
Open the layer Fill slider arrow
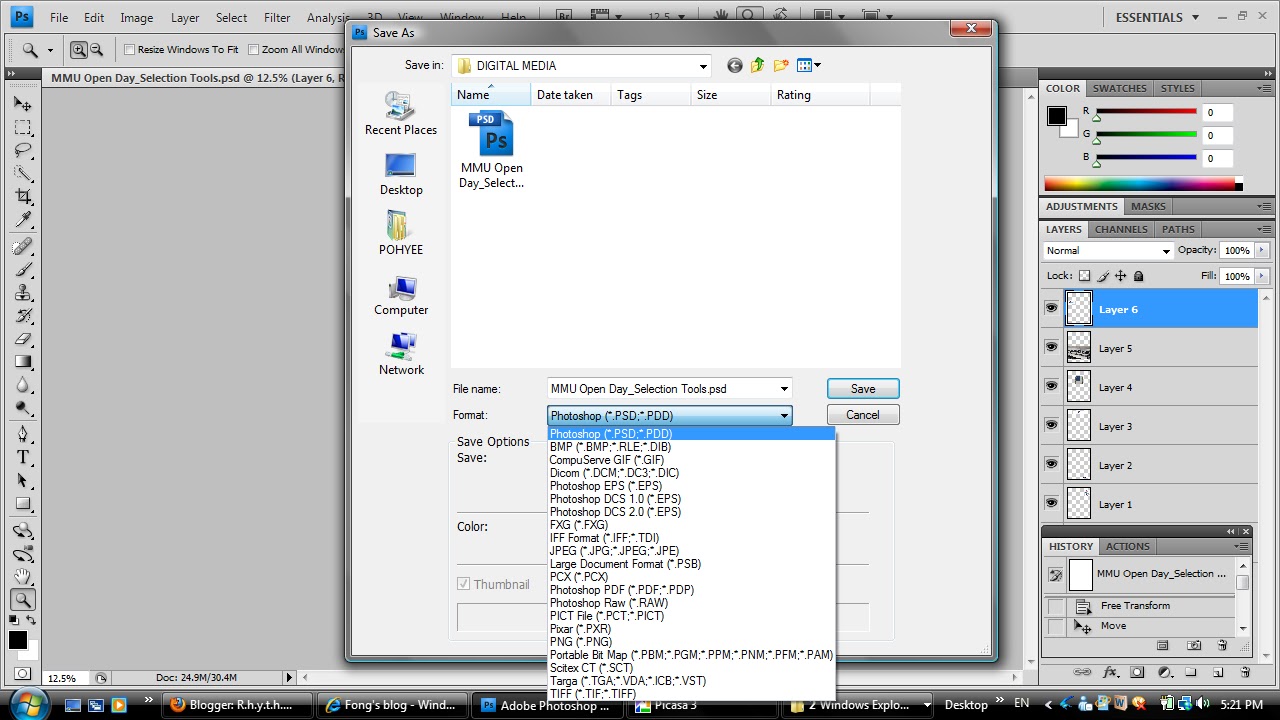(1263, 276)
